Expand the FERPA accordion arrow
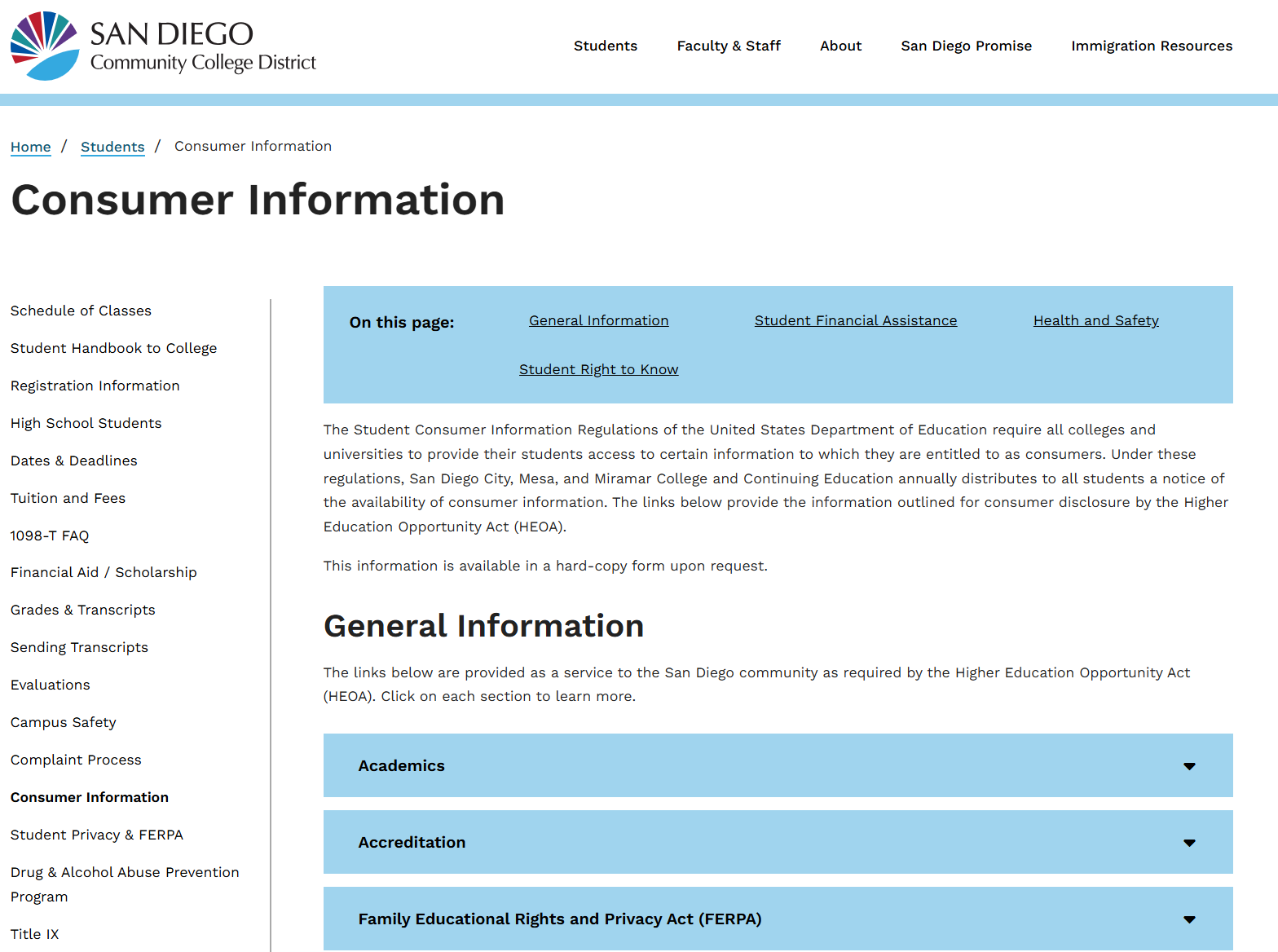Screen dimensions: 1278x952 pyautogui.click(x=1189, y=919)
